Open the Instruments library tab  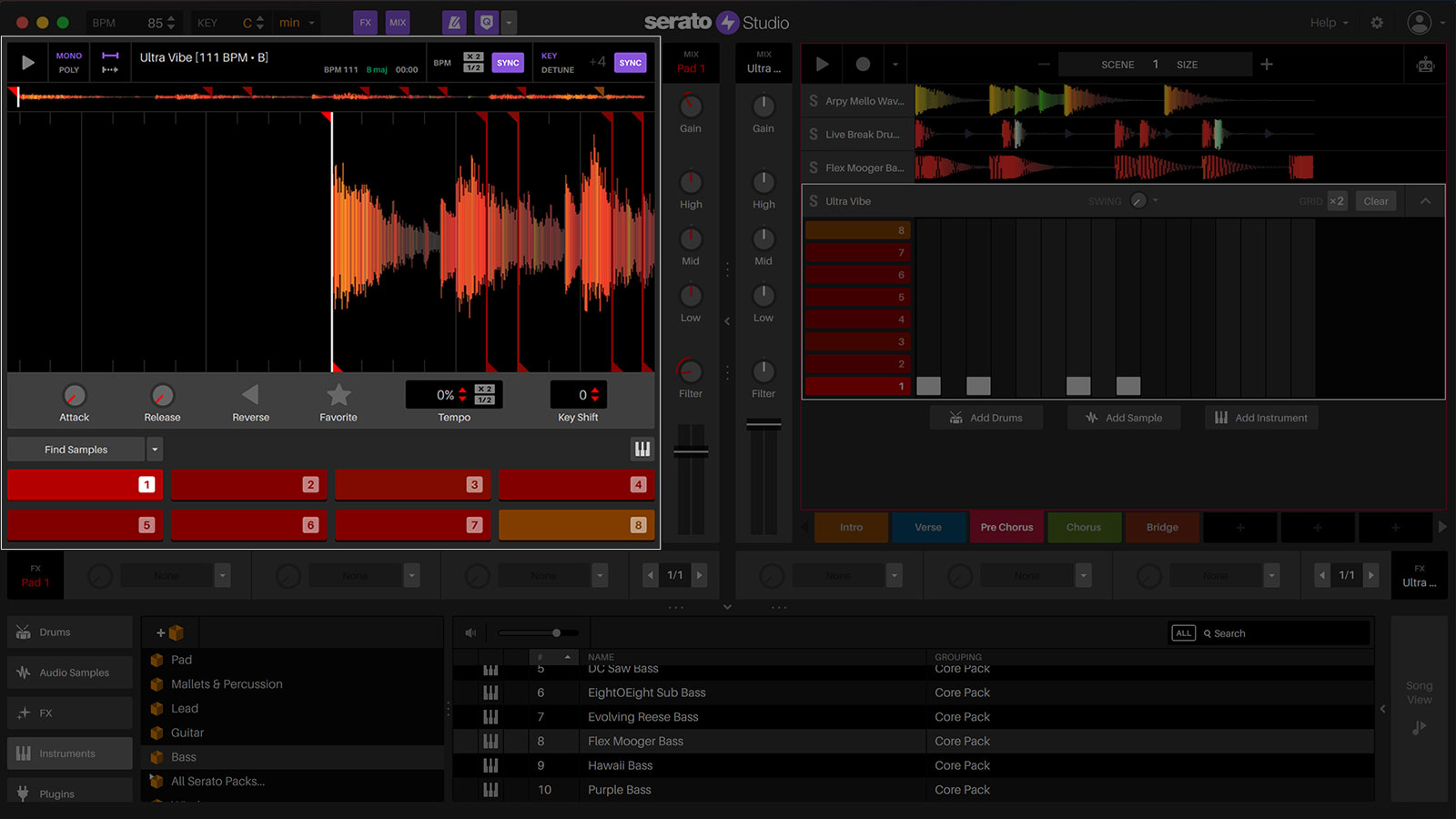point(70,753)
